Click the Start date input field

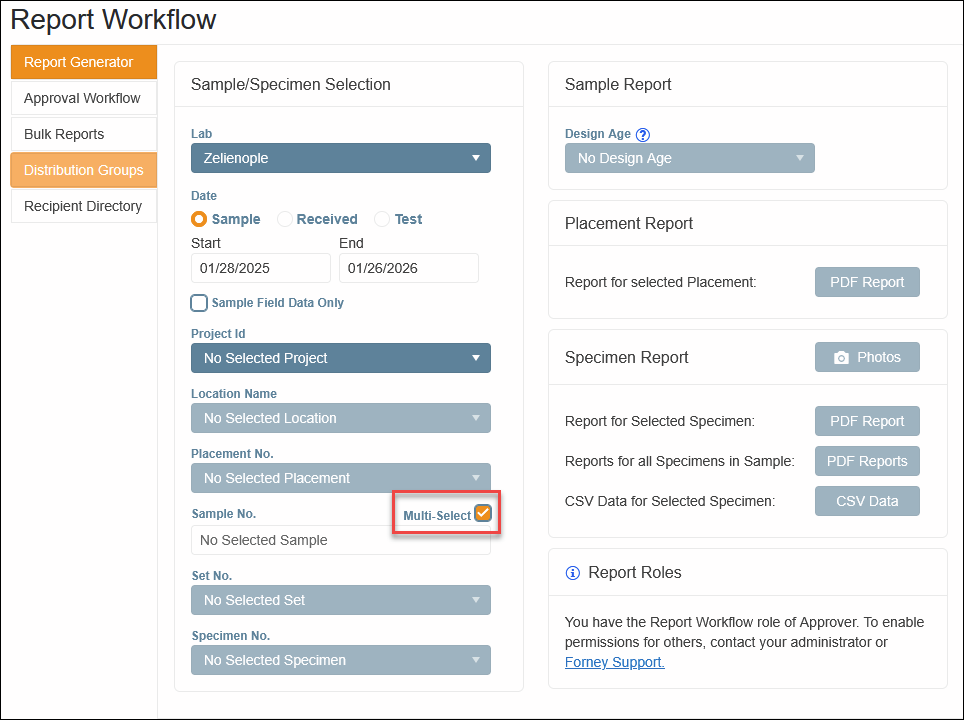(260, 268)
